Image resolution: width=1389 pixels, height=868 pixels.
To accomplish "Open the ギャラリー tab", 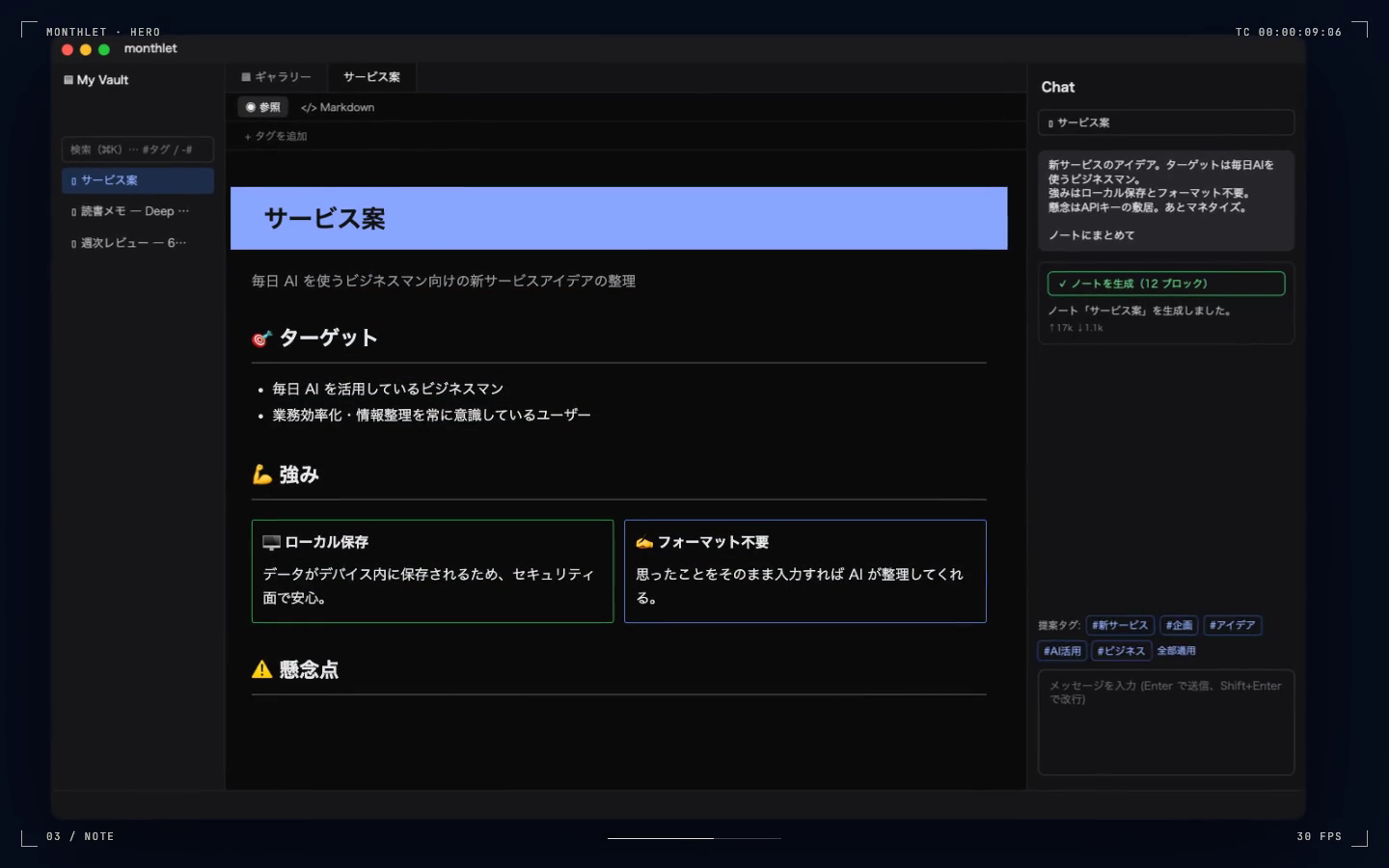I will click(276, 77).
